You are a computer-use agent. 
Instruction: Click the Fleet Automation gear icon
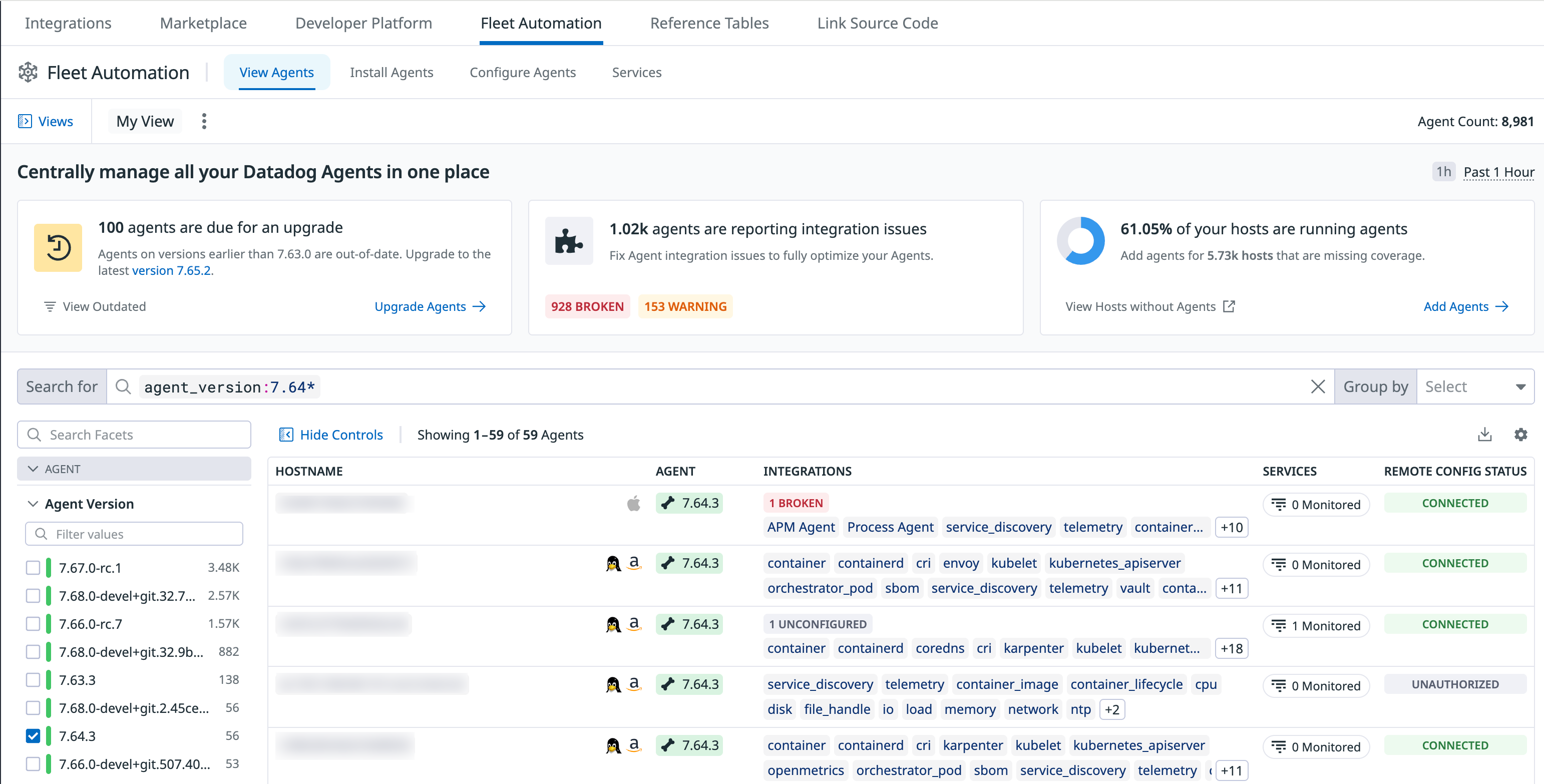click(28, 73)
